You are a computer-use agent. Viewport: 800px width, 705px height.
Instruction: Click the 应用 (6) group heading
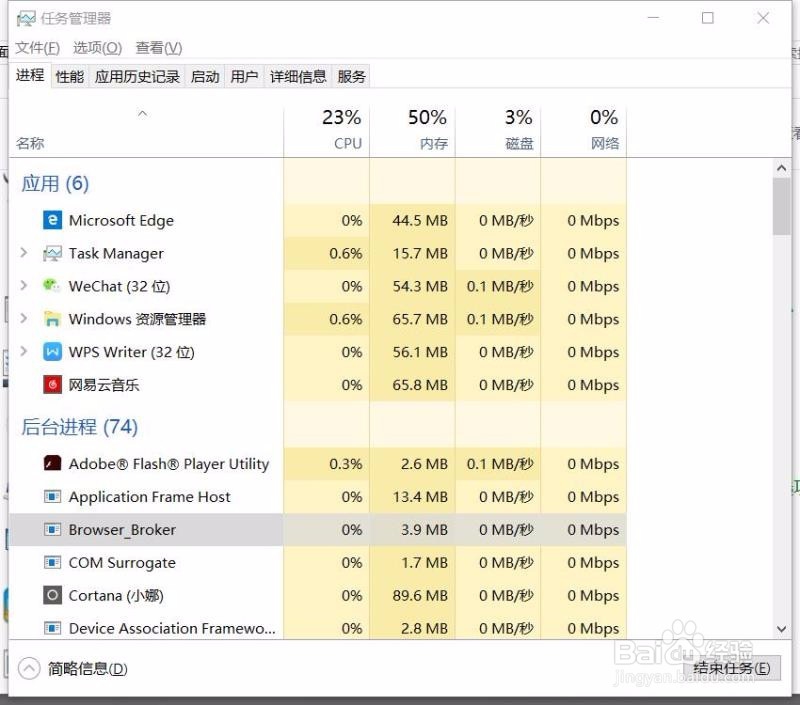[55, 184]
